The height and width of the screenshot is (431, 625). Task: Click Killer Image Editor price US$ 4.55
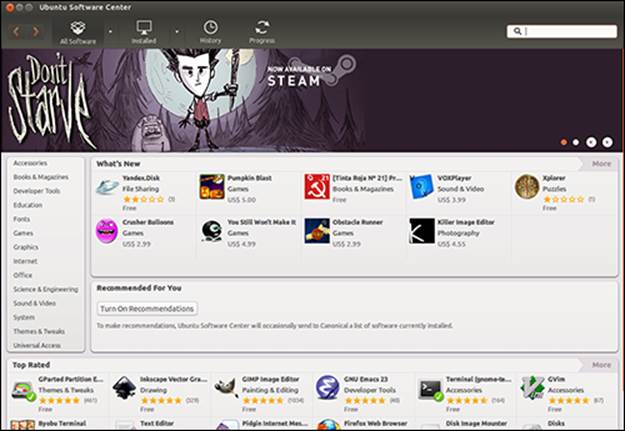[x=452, y=244]
